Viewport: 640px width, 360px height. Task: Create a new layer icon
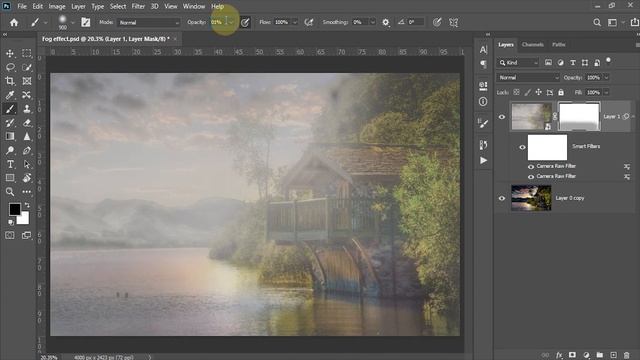[x=613, y=355]
